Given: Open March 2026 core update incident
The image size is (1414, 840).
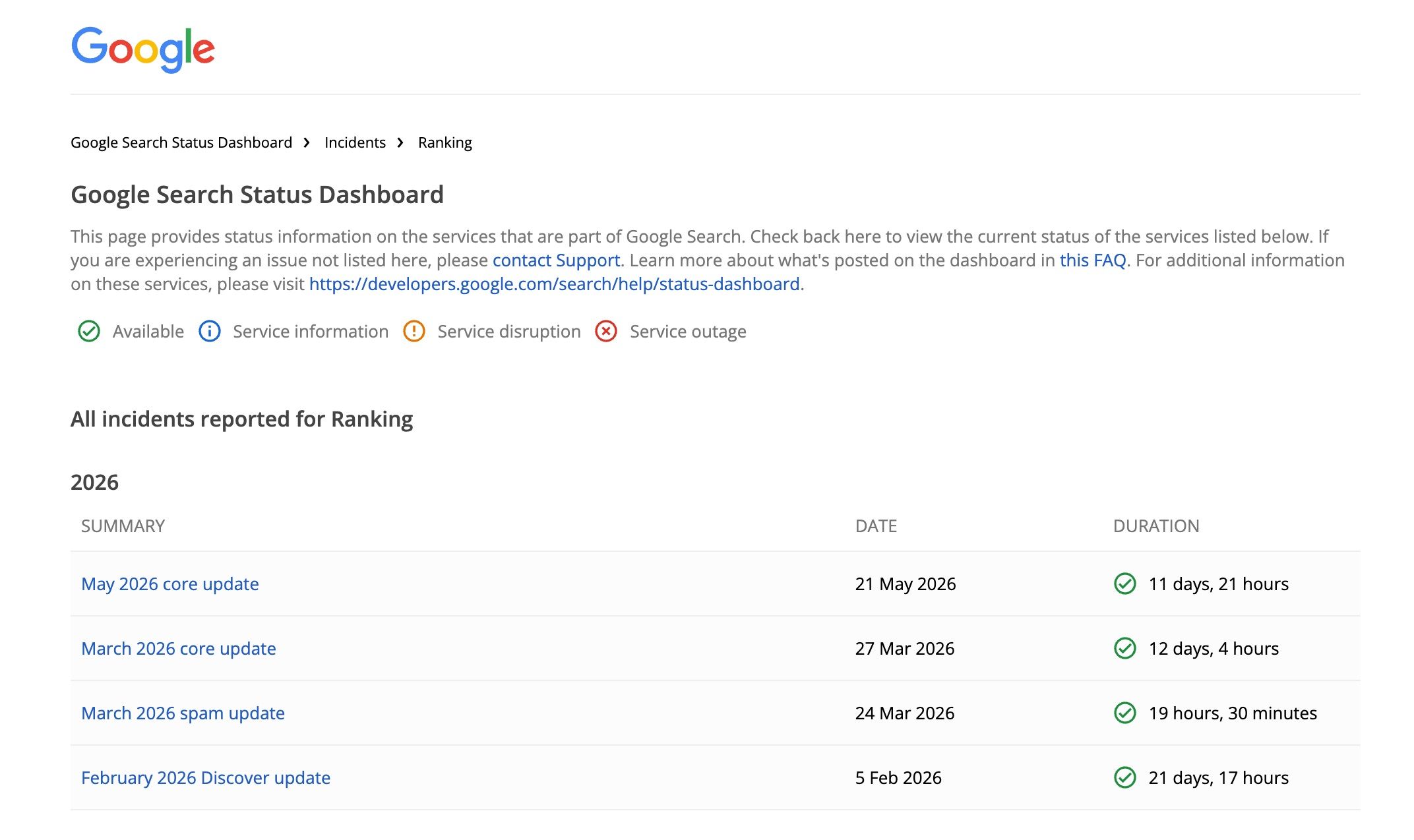Looking at the screenshot, I should click(179, 648).
